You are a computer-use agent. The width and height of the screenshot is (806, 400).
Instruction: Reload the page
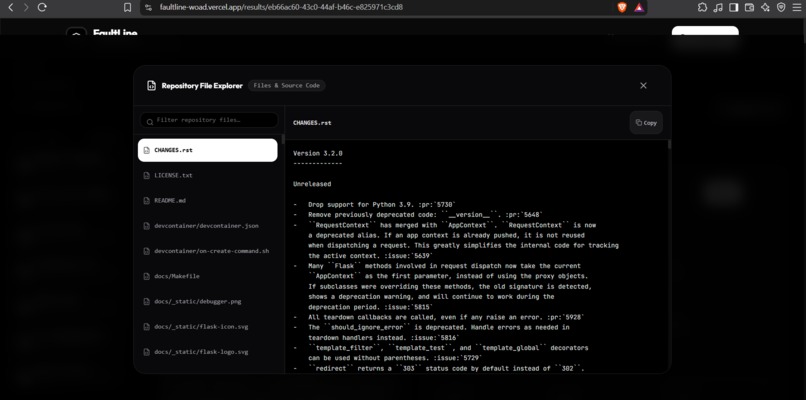coord(43,7)
